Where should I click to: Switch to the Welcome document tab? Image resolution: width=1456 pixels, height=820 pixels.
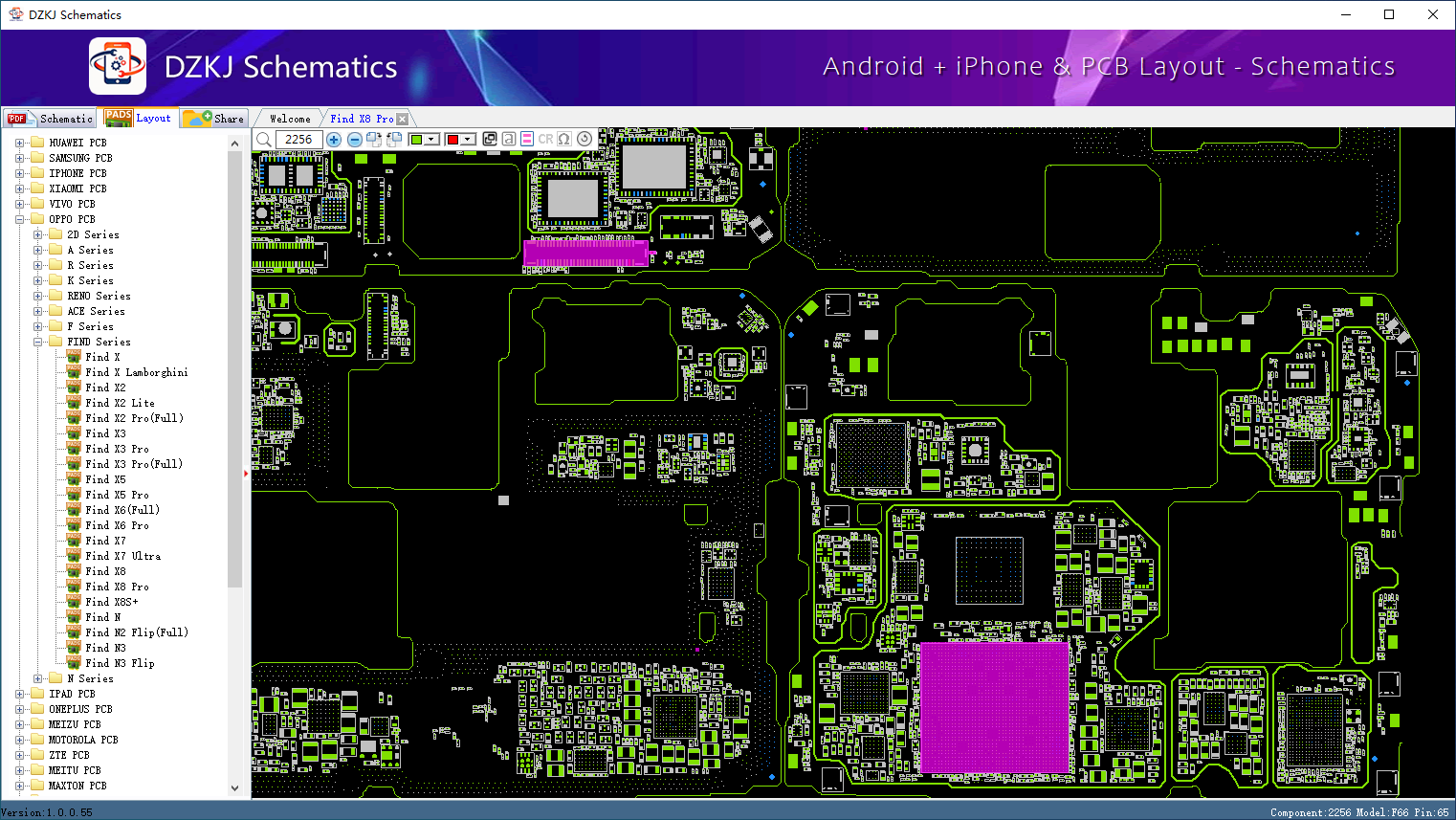point(290,119)
